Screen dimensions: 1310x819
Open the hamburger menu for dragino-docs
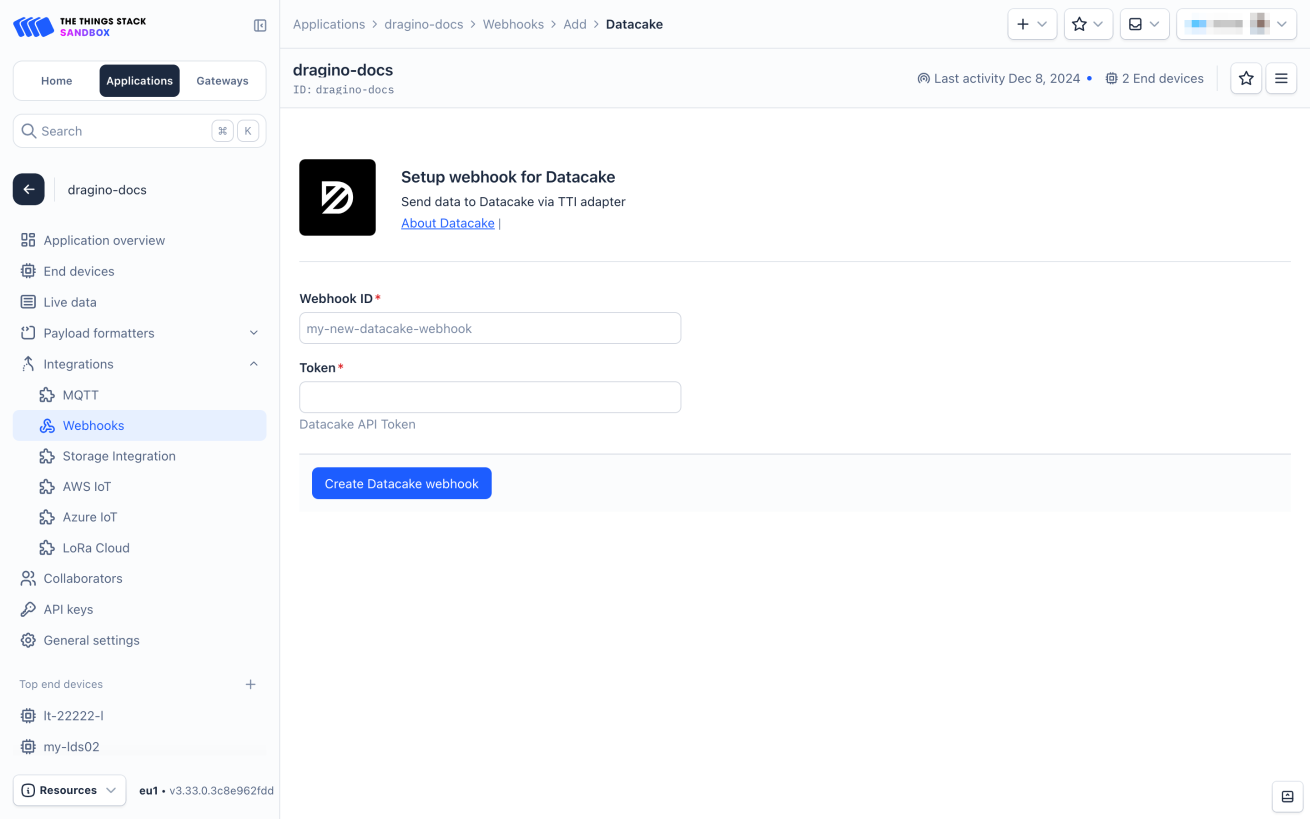coord(1281,78)
